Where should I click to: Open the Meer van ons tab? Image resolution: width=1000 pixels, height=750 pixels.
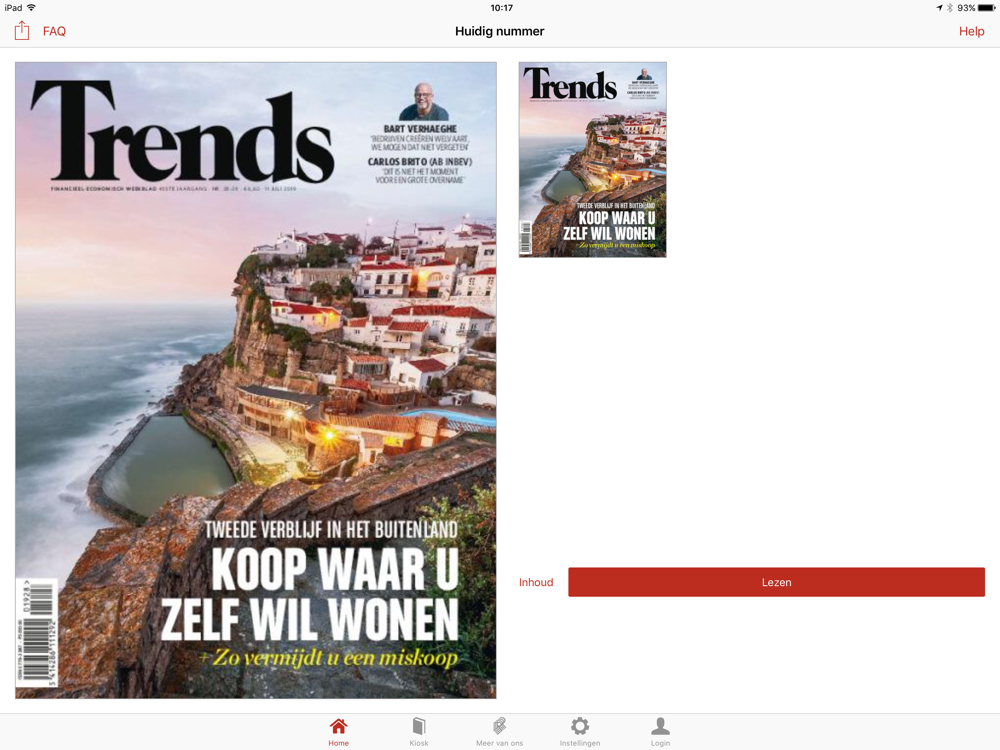click(x=499, y=732)
